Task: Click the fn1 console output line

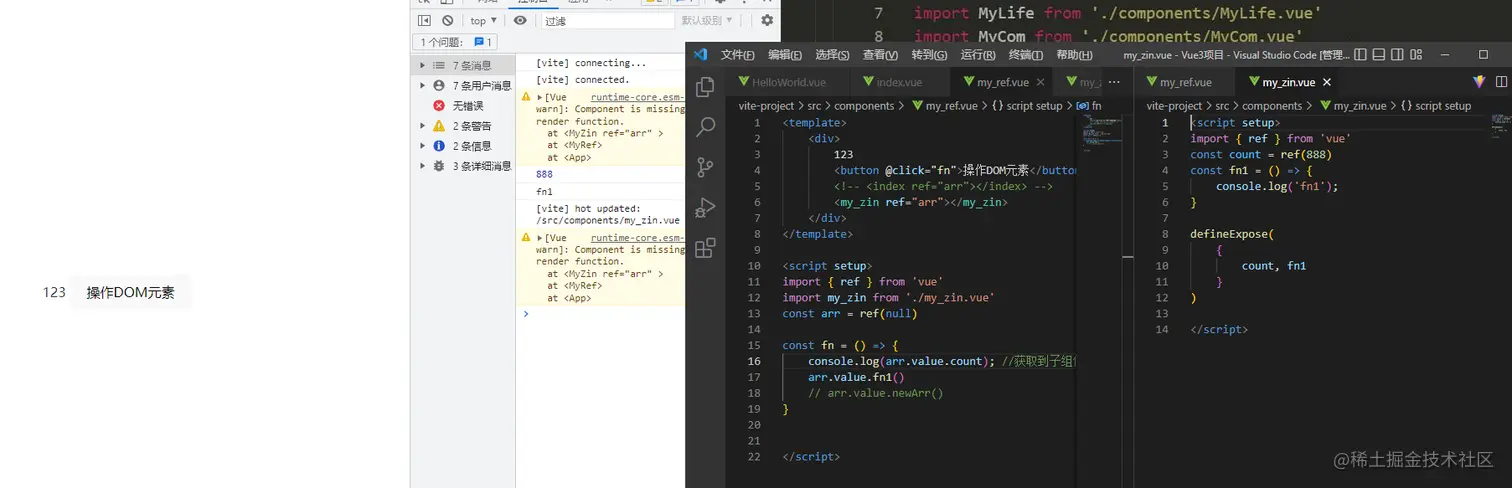Action: (x=600, y=192)
